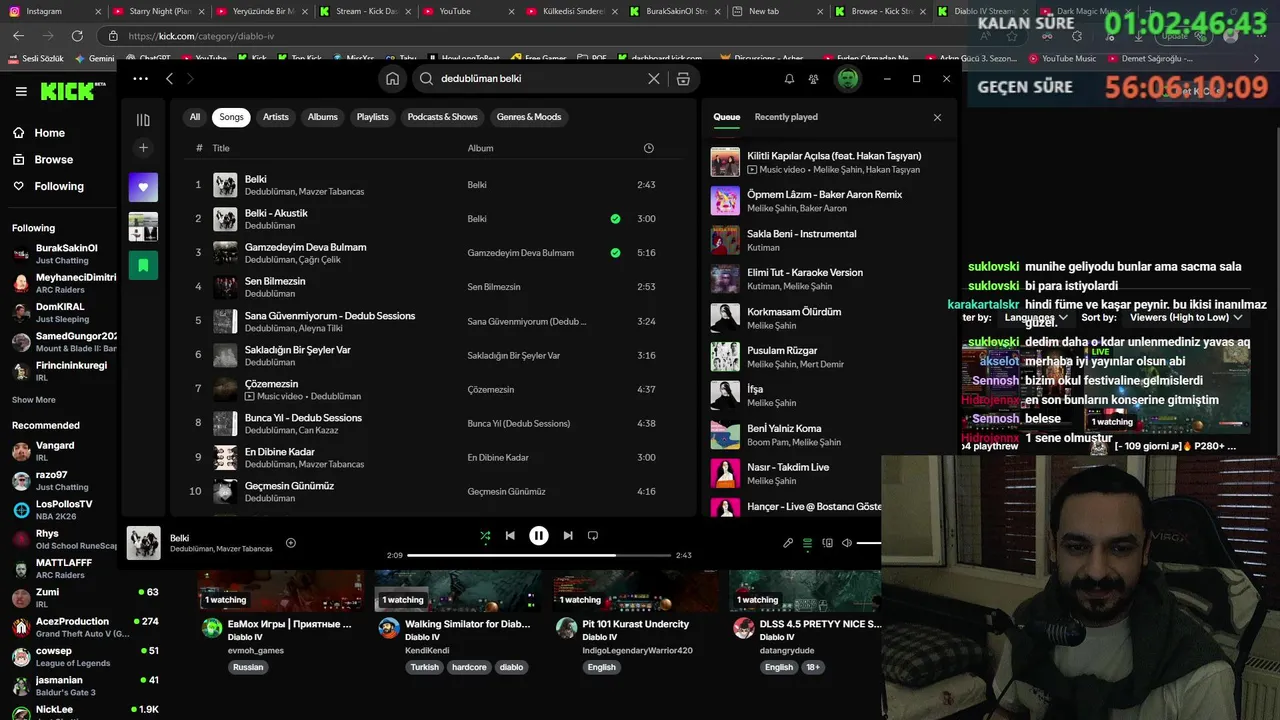The image size is (1280, 720).
Task: Clear the Spotify search field
Action: (x=654, y=78)
